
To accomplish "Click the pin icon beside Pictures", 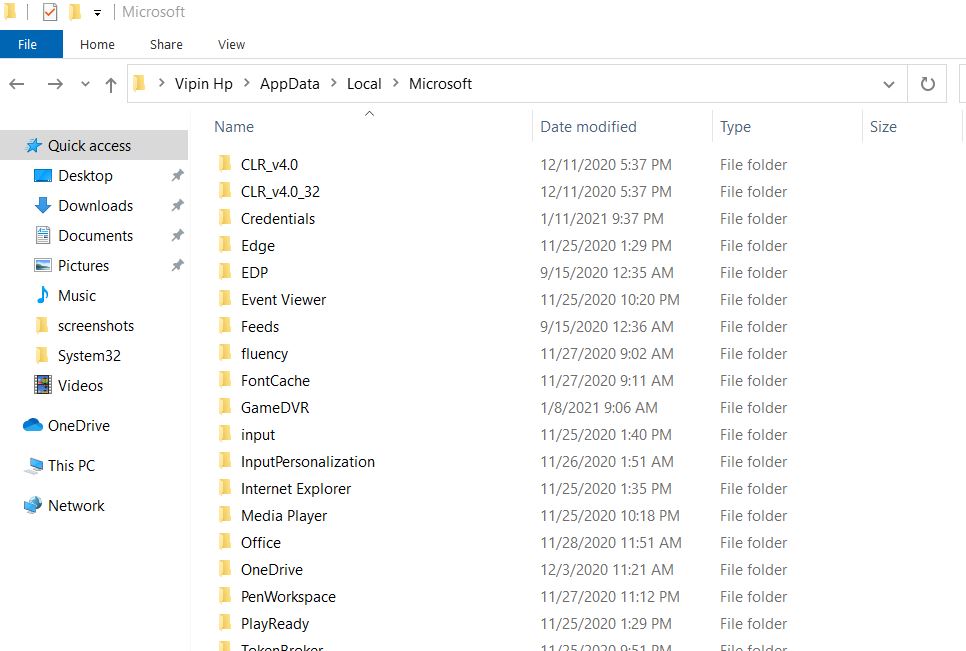I will tap(177, 265).
